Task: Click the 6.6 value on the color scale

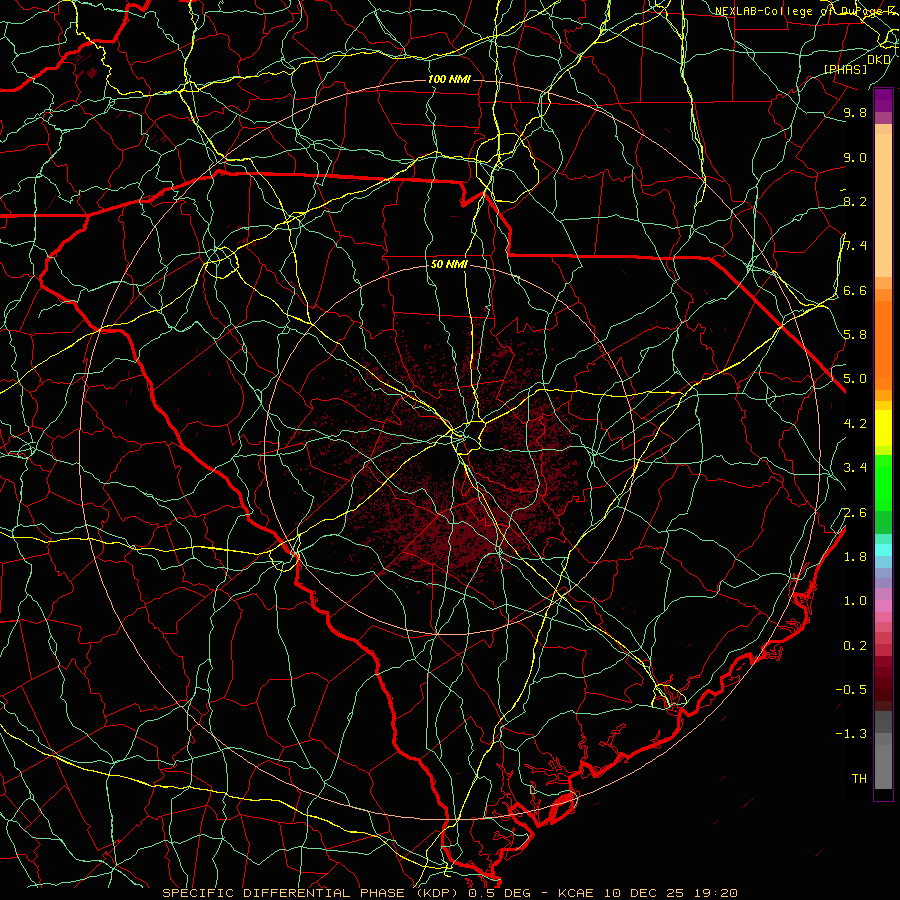Action: pos(855,290)
